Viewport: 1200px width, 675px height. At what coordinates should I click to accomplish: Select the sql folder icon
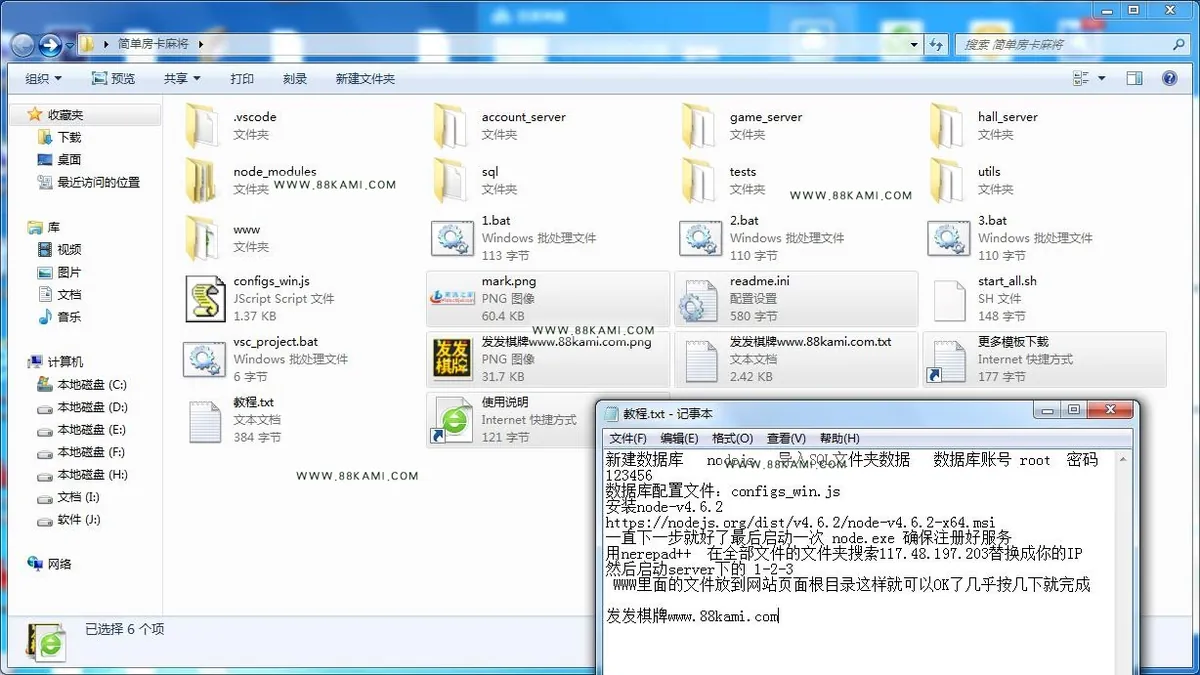[451, 180]
